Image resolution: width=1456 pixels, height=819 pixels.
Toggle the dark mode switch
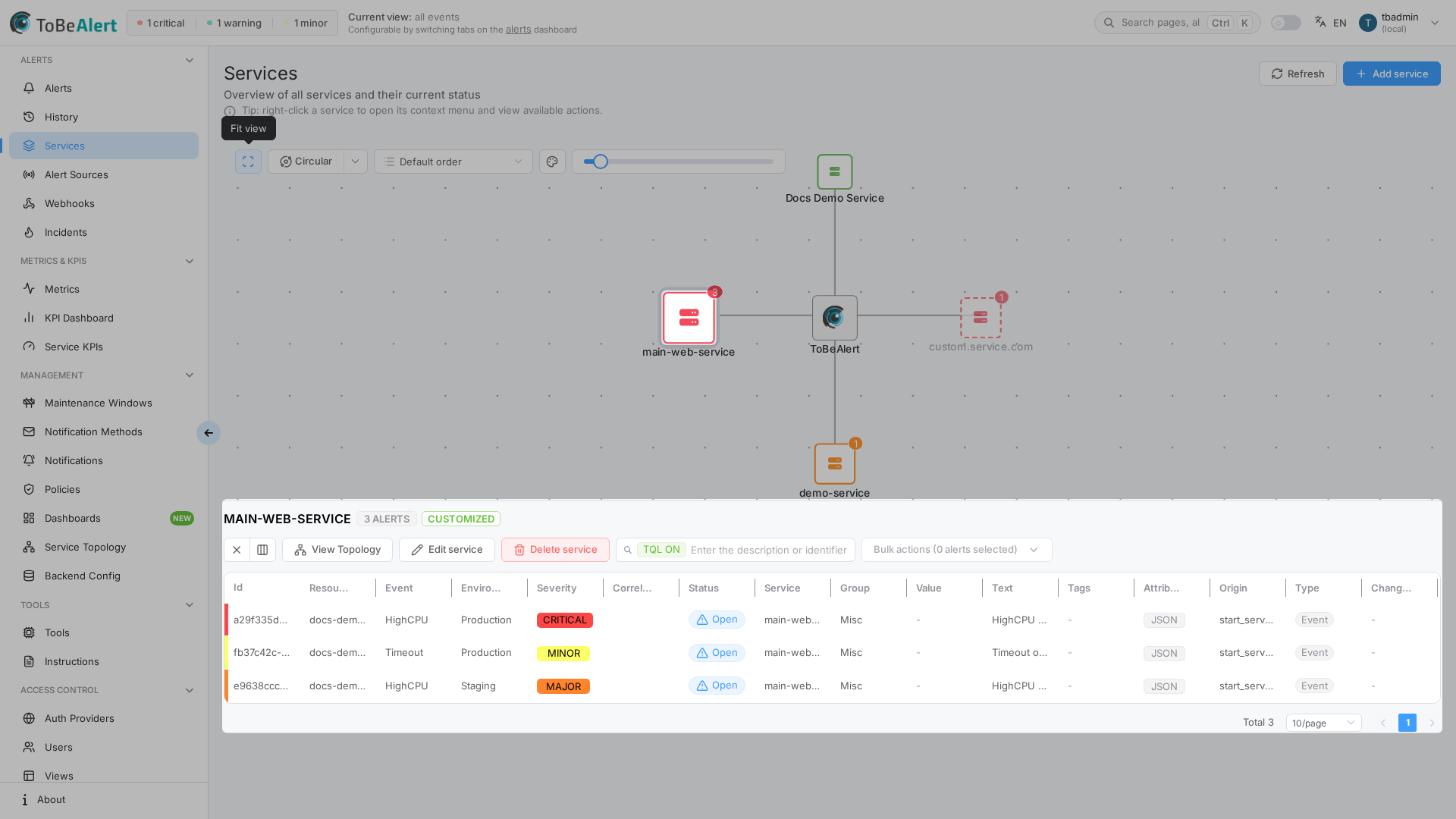[1285, 23]
